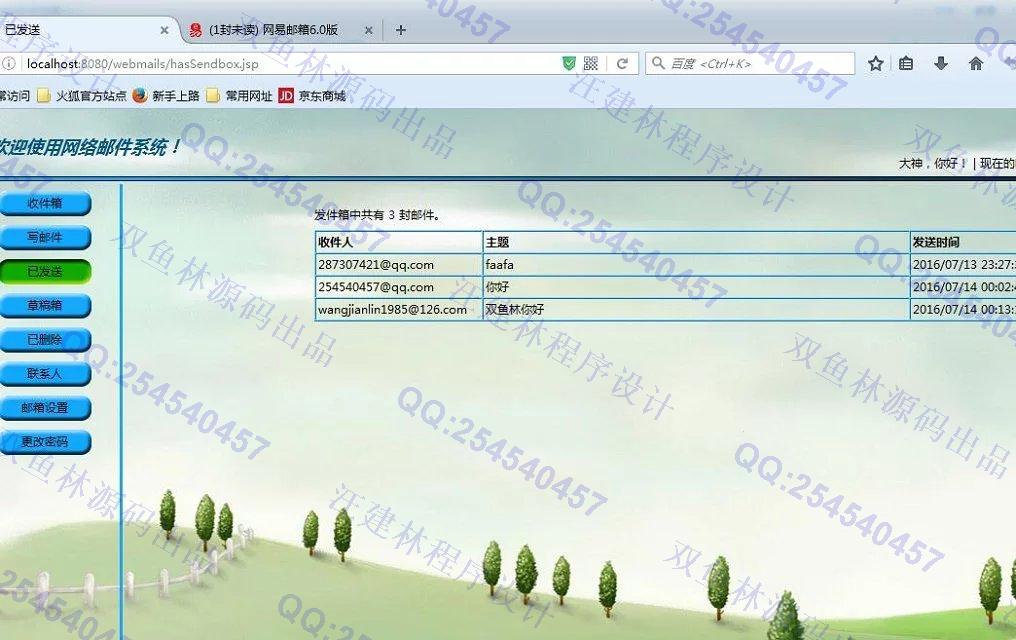Switch to the 网易邮箱6.0版 tab

coord(280,30)
